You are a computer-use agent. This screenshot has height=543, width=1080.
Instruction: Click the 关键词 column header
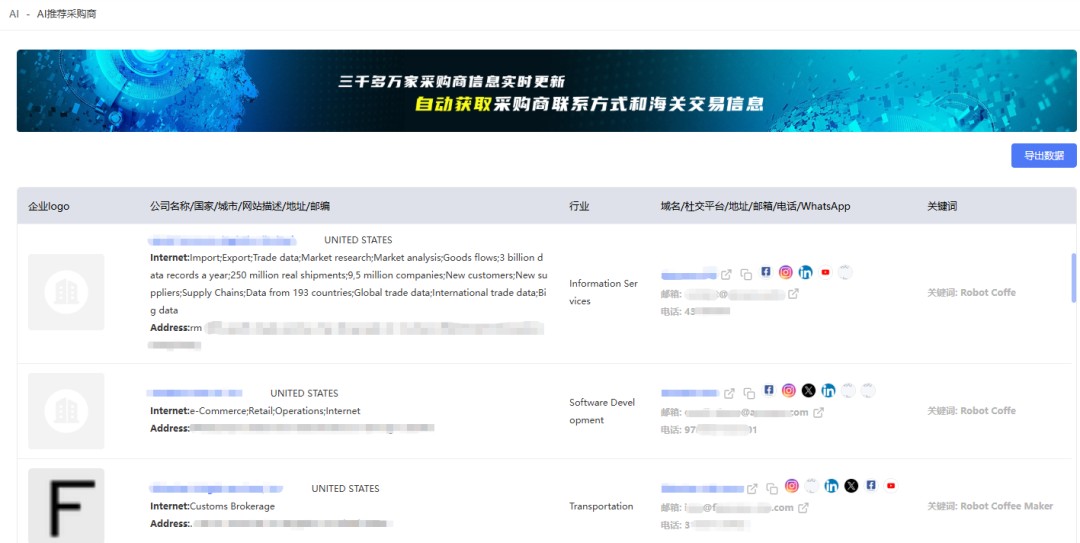[x=942, y=206]
